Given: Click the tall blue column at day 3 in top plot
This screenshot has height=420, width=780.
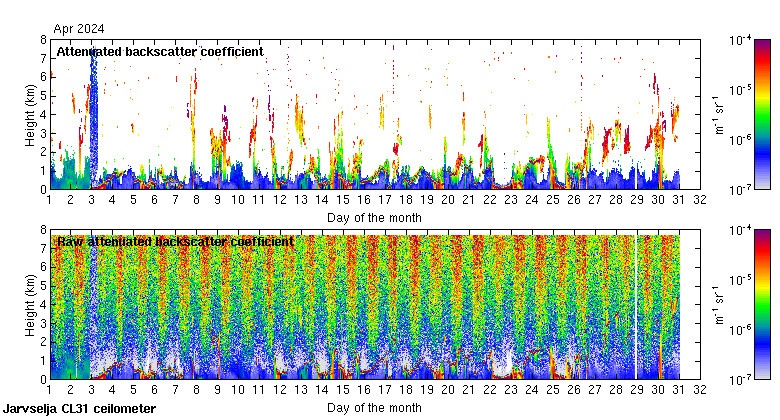Looking at the screenshot, I should tap(93, 110).
